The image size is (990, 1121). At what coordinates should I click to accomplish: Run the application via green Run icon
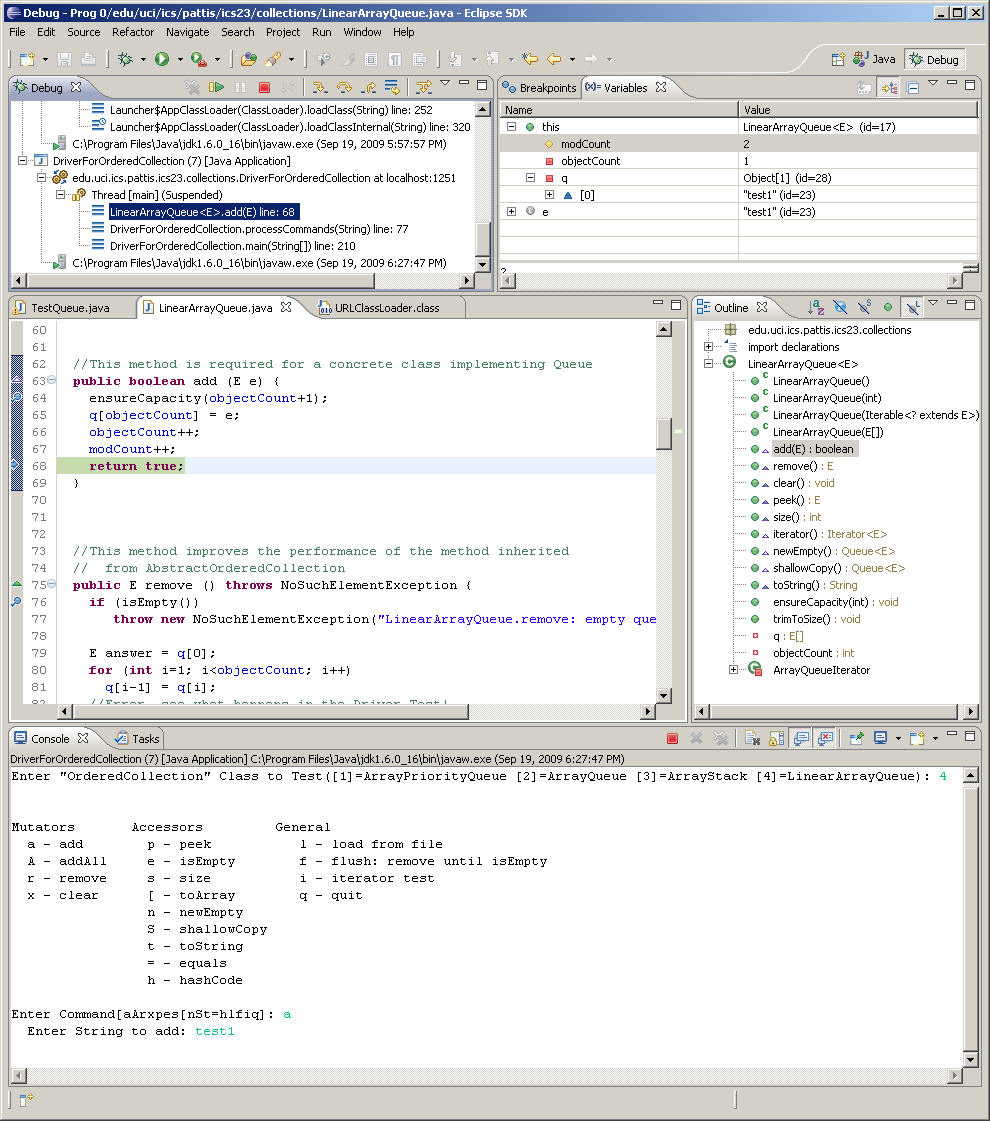(162, 58)
